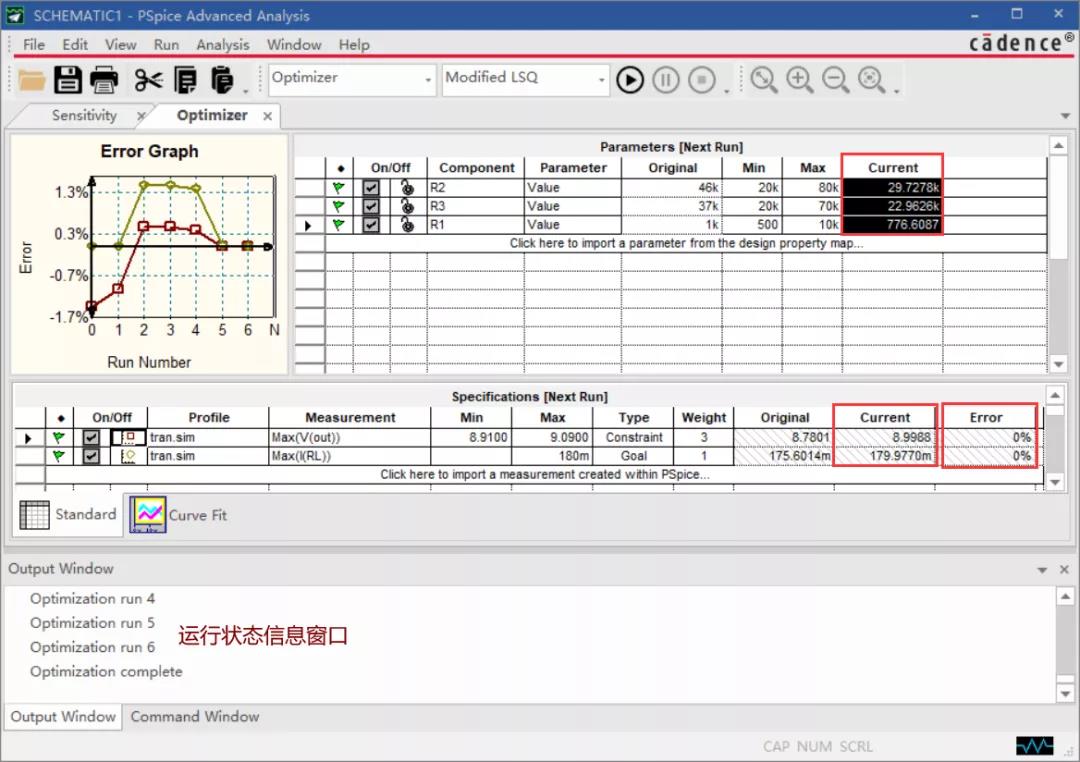The width and height of the screenshot is (1080, 762).
Task: Select the R1 row marker arrow
Action: (x=308, y=225)
